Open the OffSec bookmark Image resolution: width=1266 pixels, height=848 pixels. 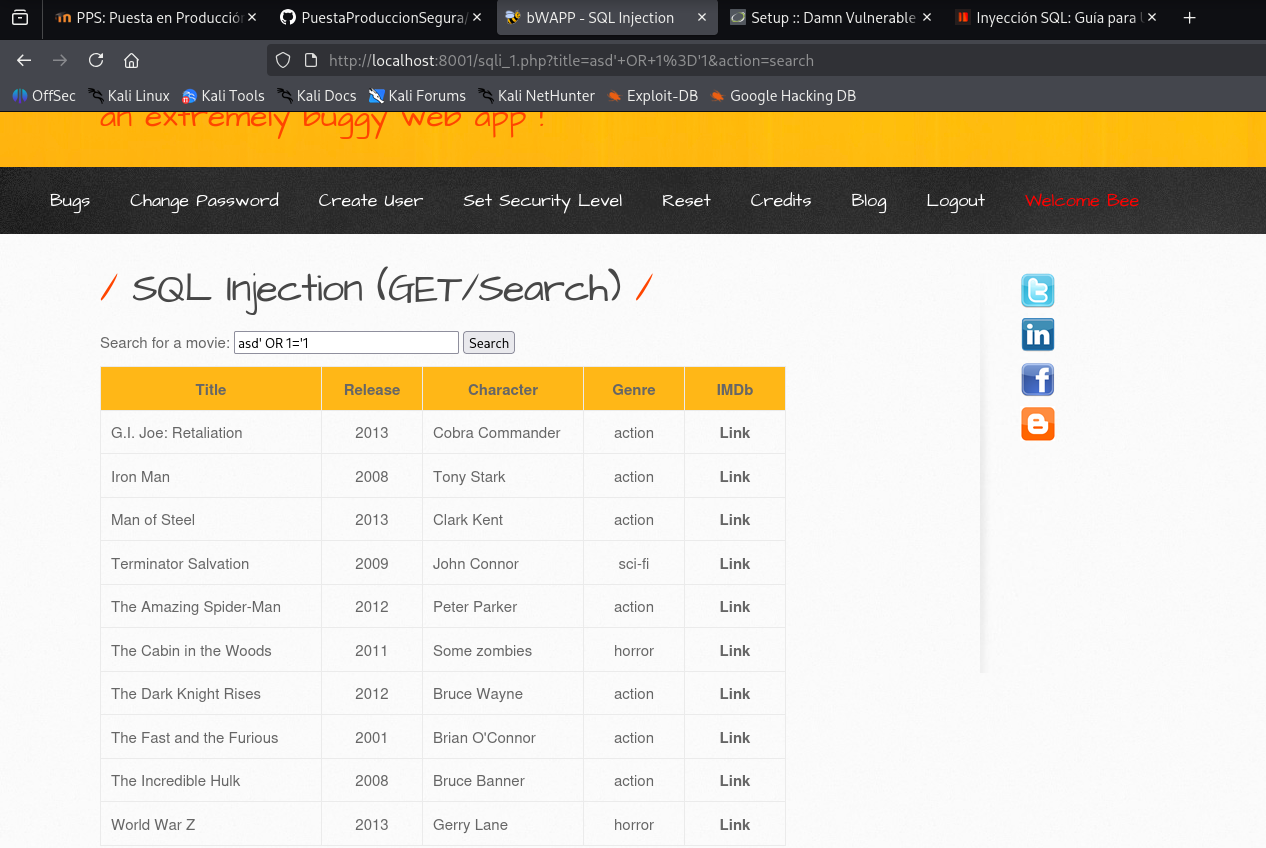(44, 96)
